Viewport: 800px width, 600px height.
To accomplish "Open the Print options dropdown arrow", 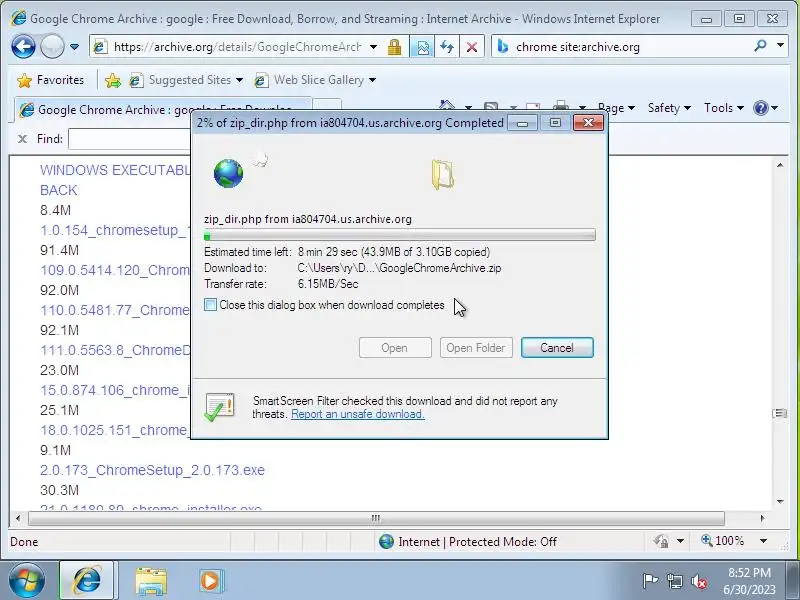I will coord(582,108).
